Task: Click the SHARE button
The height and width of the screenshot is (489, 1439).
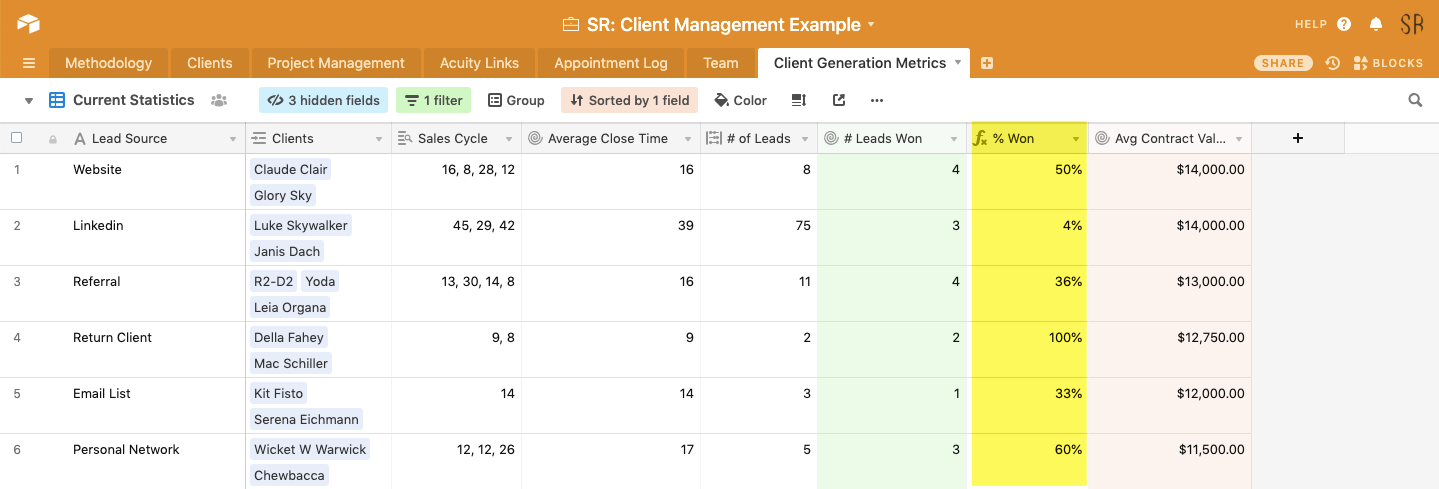Action: pos(1282,63)
